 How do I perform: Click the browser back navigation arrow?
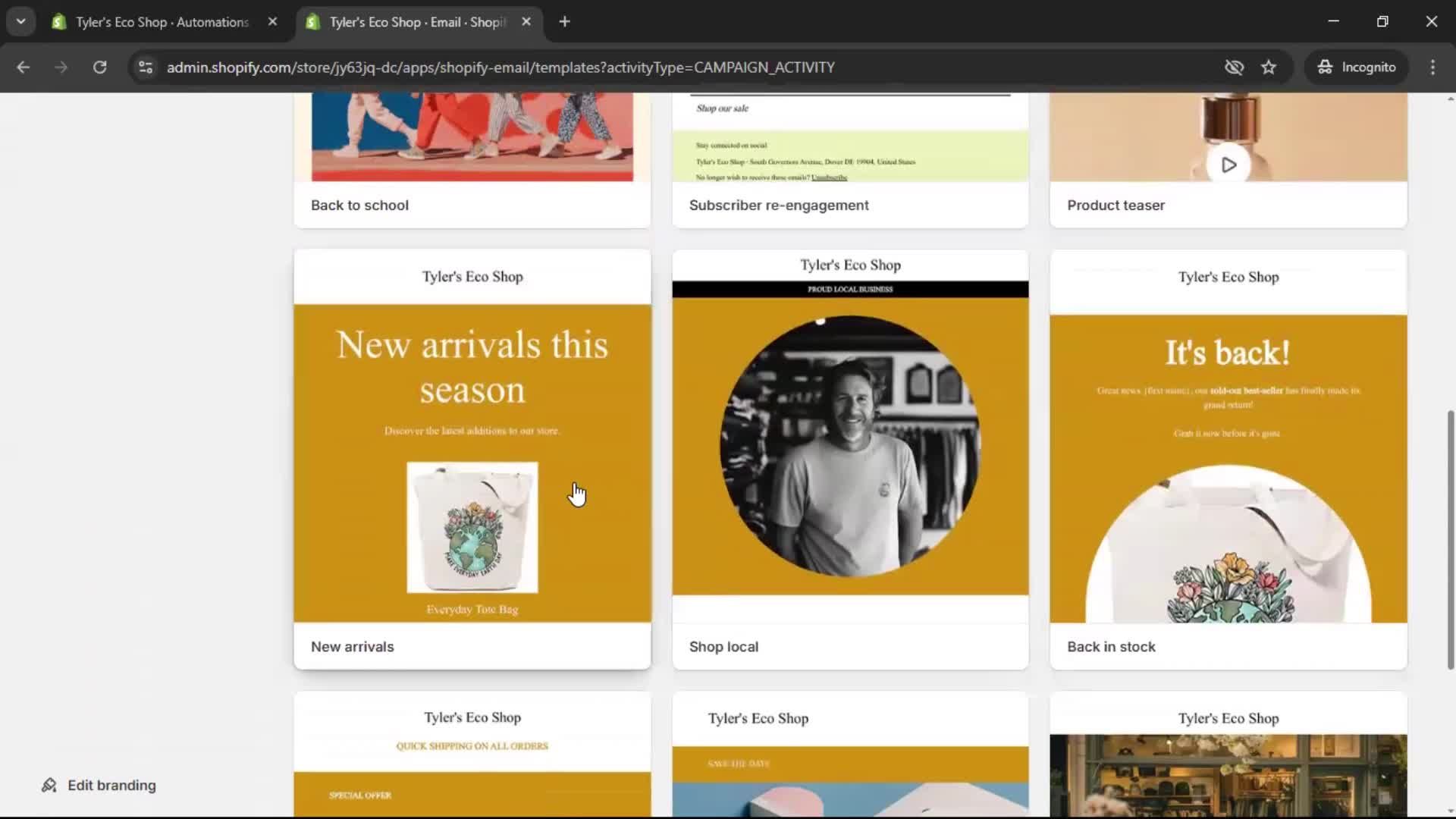click(24, 67)
